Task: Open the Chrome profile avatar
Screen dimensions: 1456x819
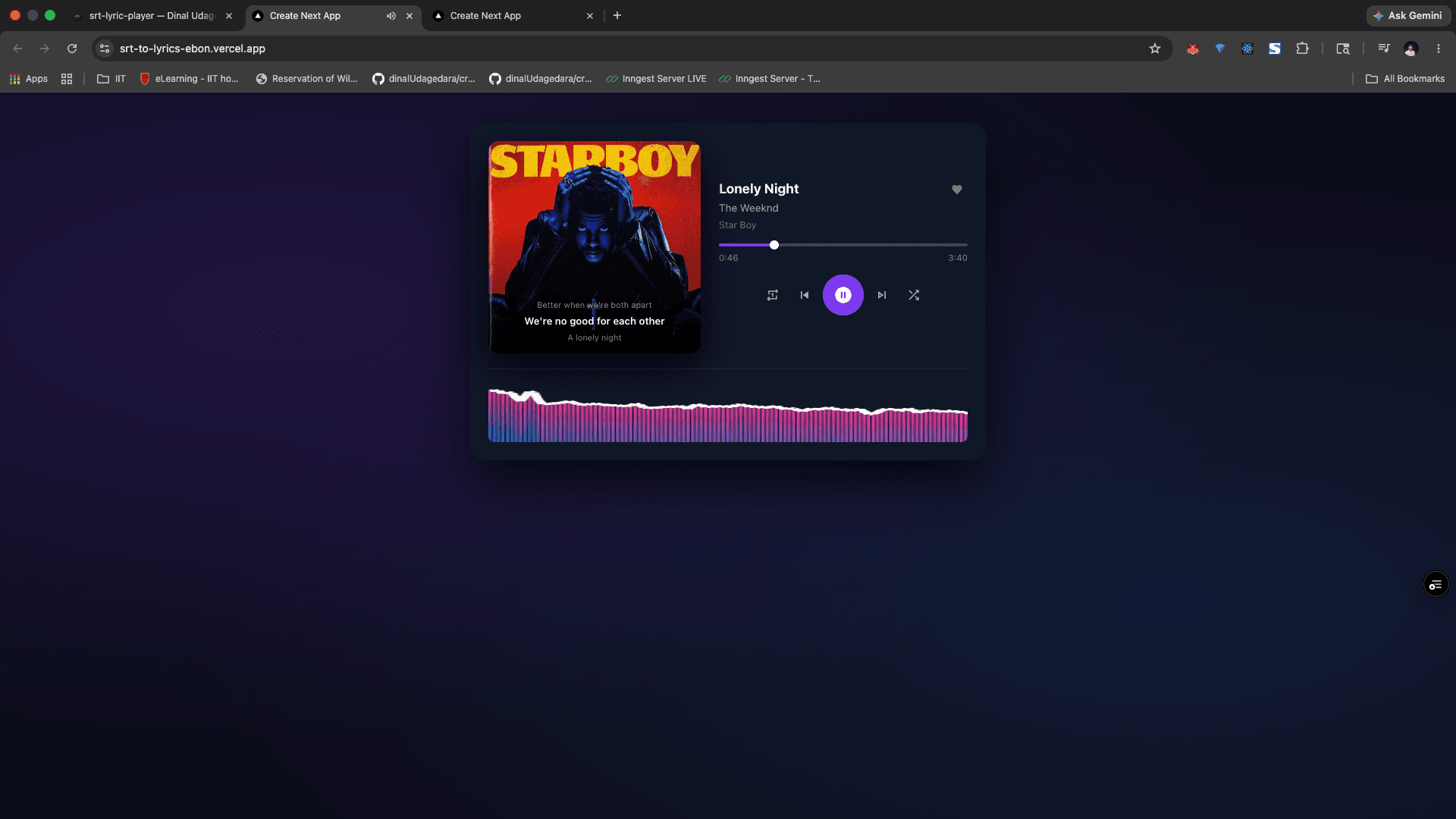Action: 1410,49
